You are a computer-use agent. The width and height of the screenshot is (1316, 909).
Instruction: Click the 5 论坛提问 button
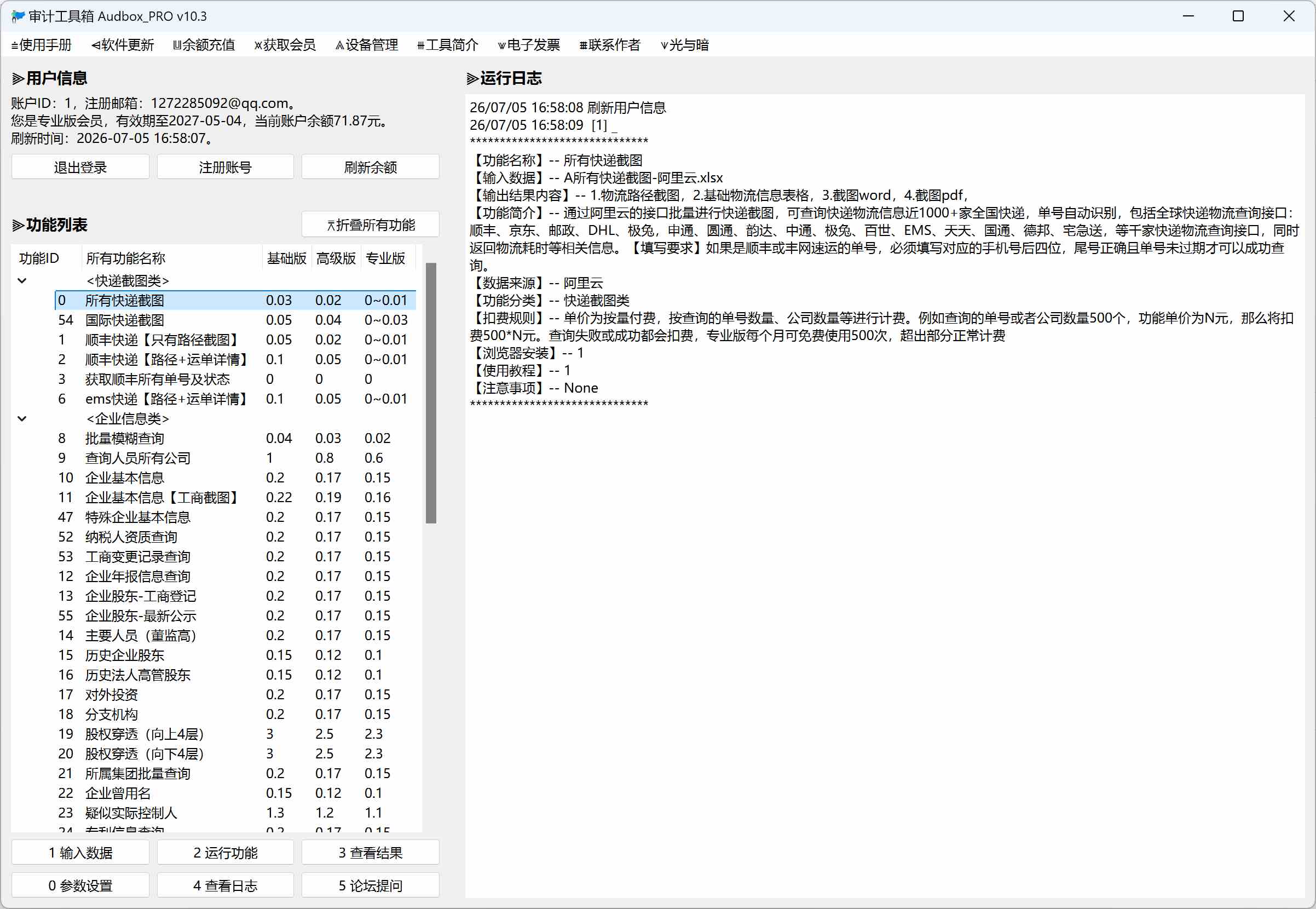click(x=371, y=885)
